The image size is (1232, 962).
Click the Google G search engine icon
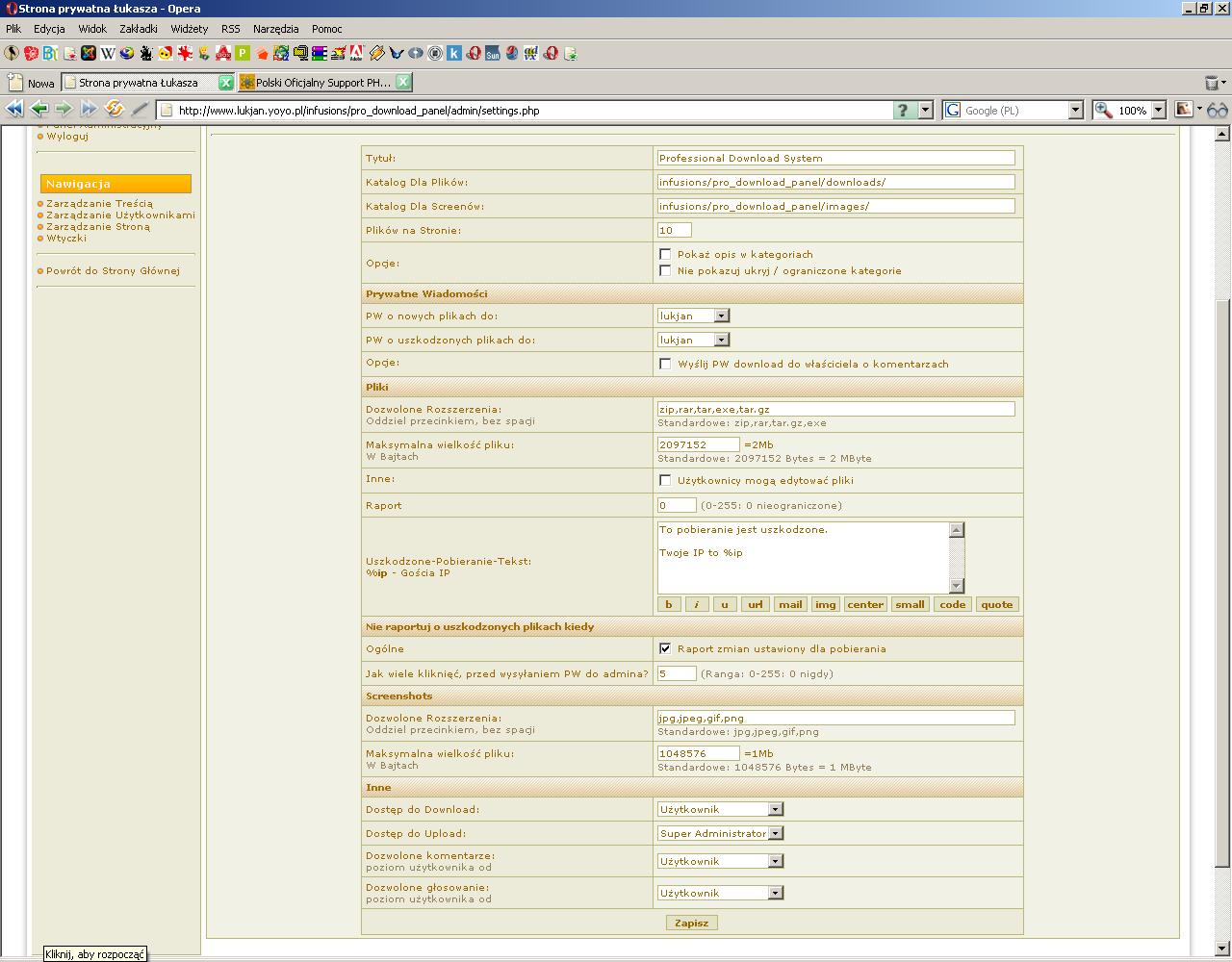pyautogui.click(x=953, y=110)
